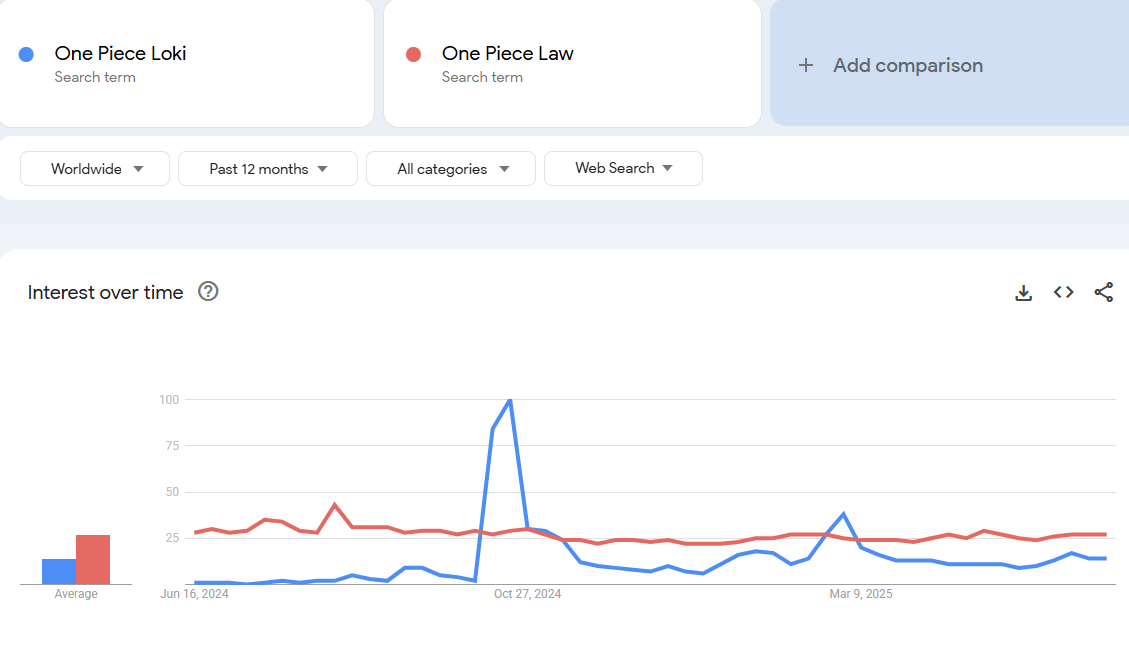Screen dimensions: 1129x659
Task: Open the Worldwide region dropdown
Action: click(95, 169)
